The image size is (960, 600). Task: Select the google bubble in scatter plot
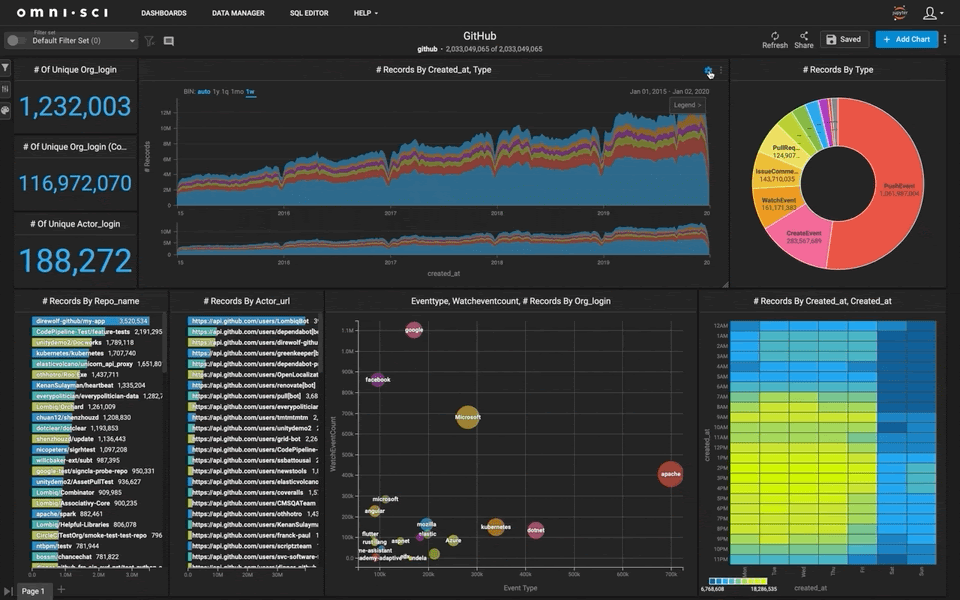click(x=414, y=330)
